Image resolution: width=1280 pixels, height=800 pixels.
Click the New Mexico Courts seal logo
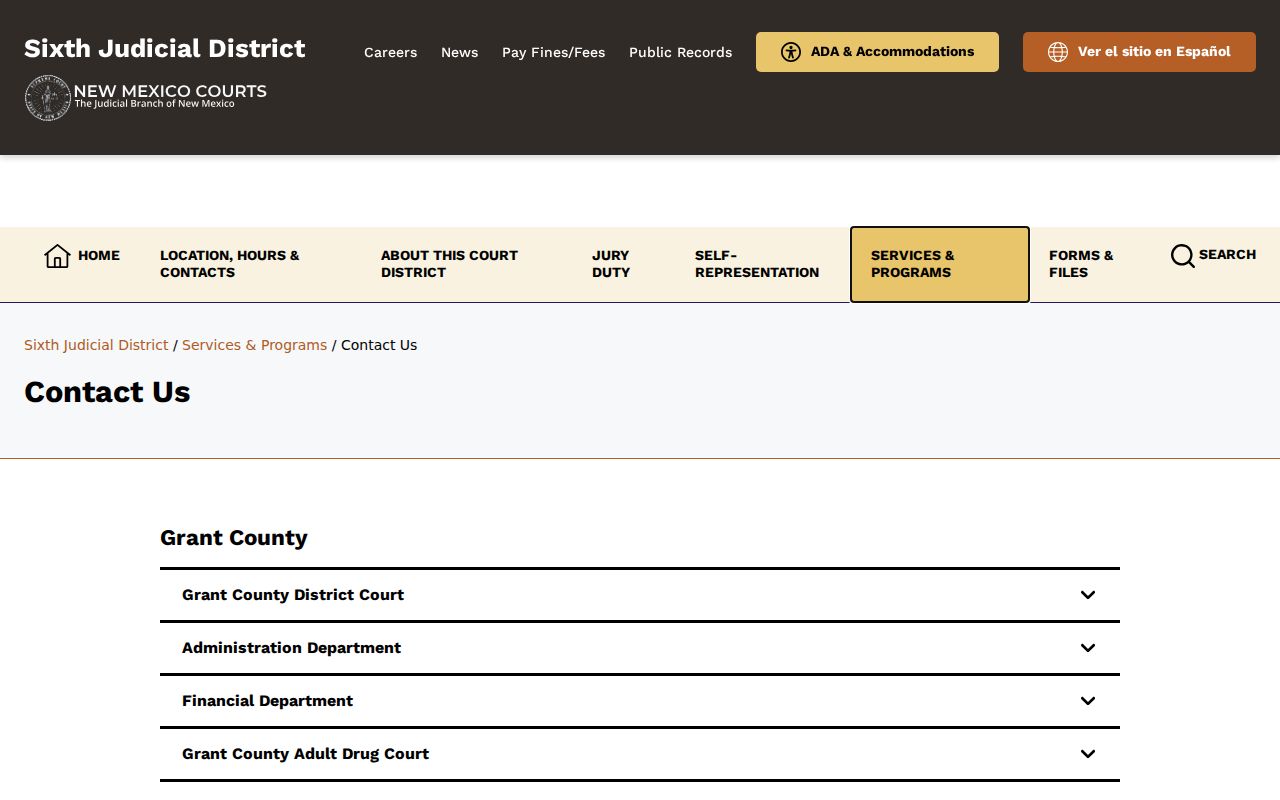(x=47, y=98)
